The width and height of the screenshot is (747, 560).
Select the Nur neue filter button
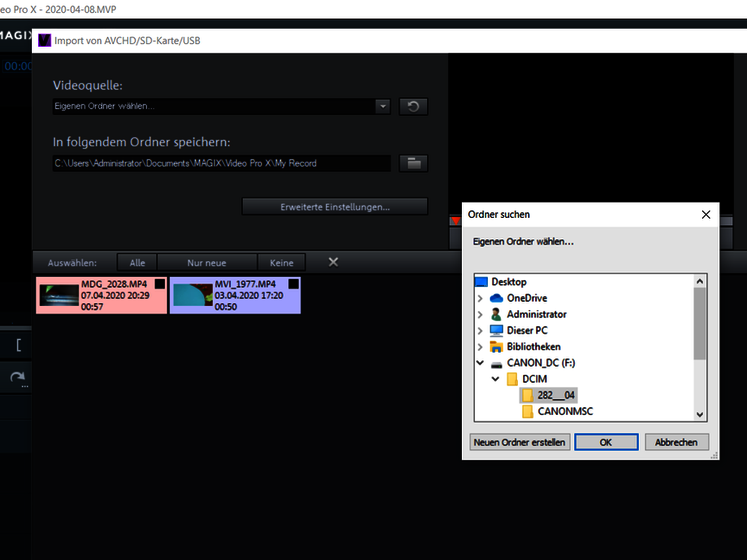pyautogui.click(x=207, y=263)
